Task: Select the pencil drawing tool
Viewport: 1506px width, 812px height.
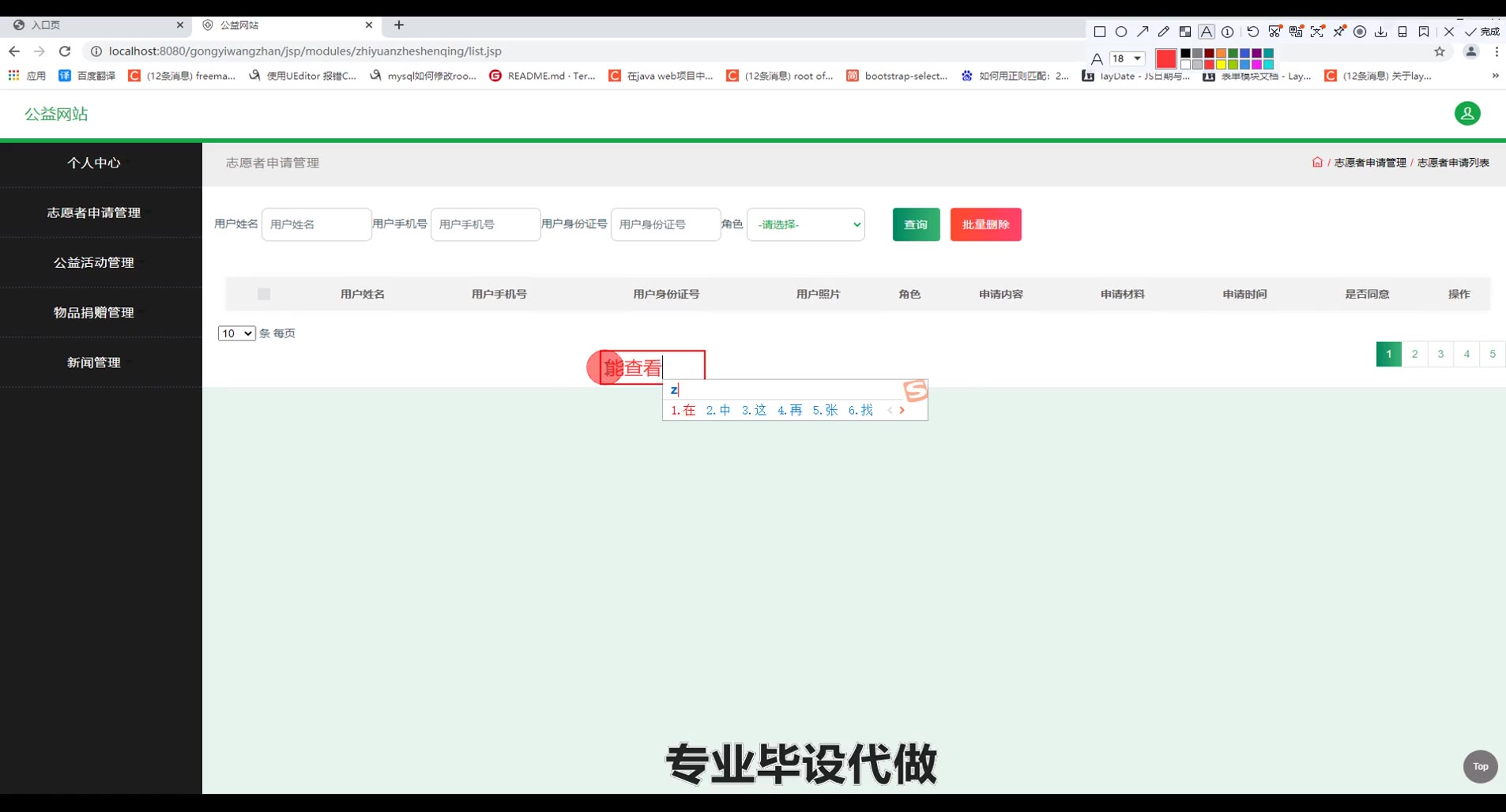Action: click(1163, 32)
